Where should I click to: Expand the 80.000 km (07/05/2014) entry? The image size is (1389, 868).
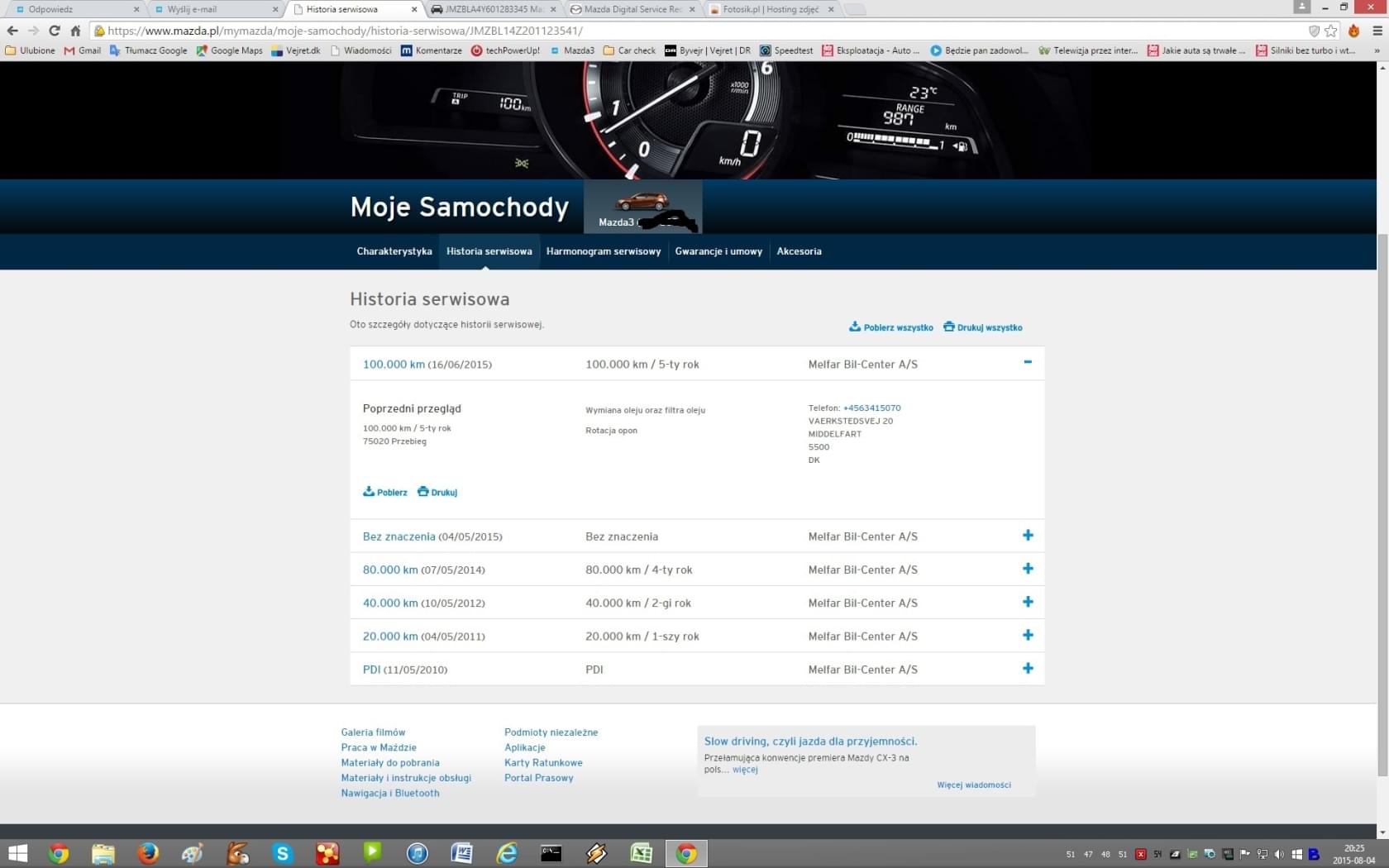point(1028,569)
